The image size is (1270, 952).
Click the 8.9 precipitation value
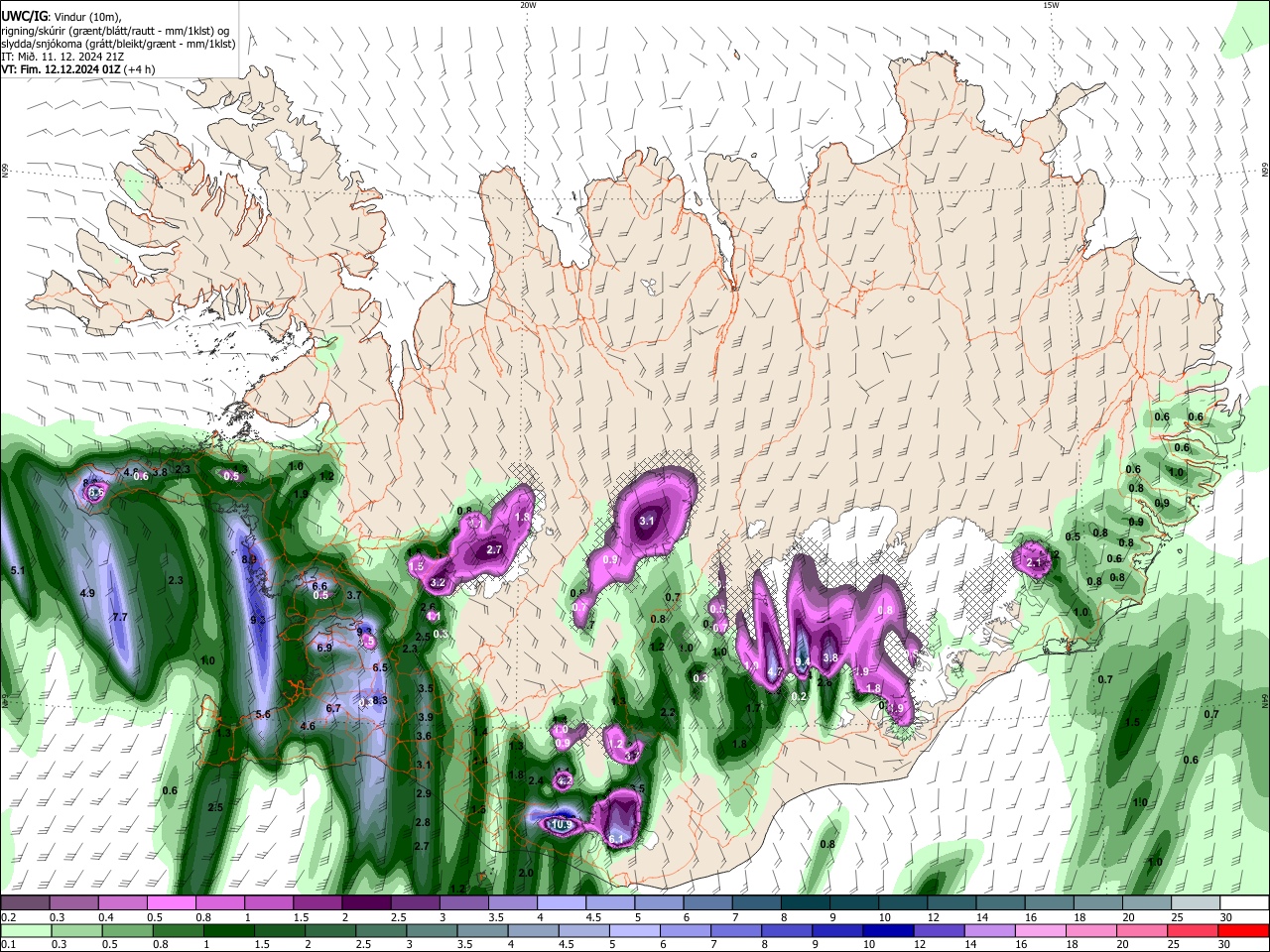(250, 559)
